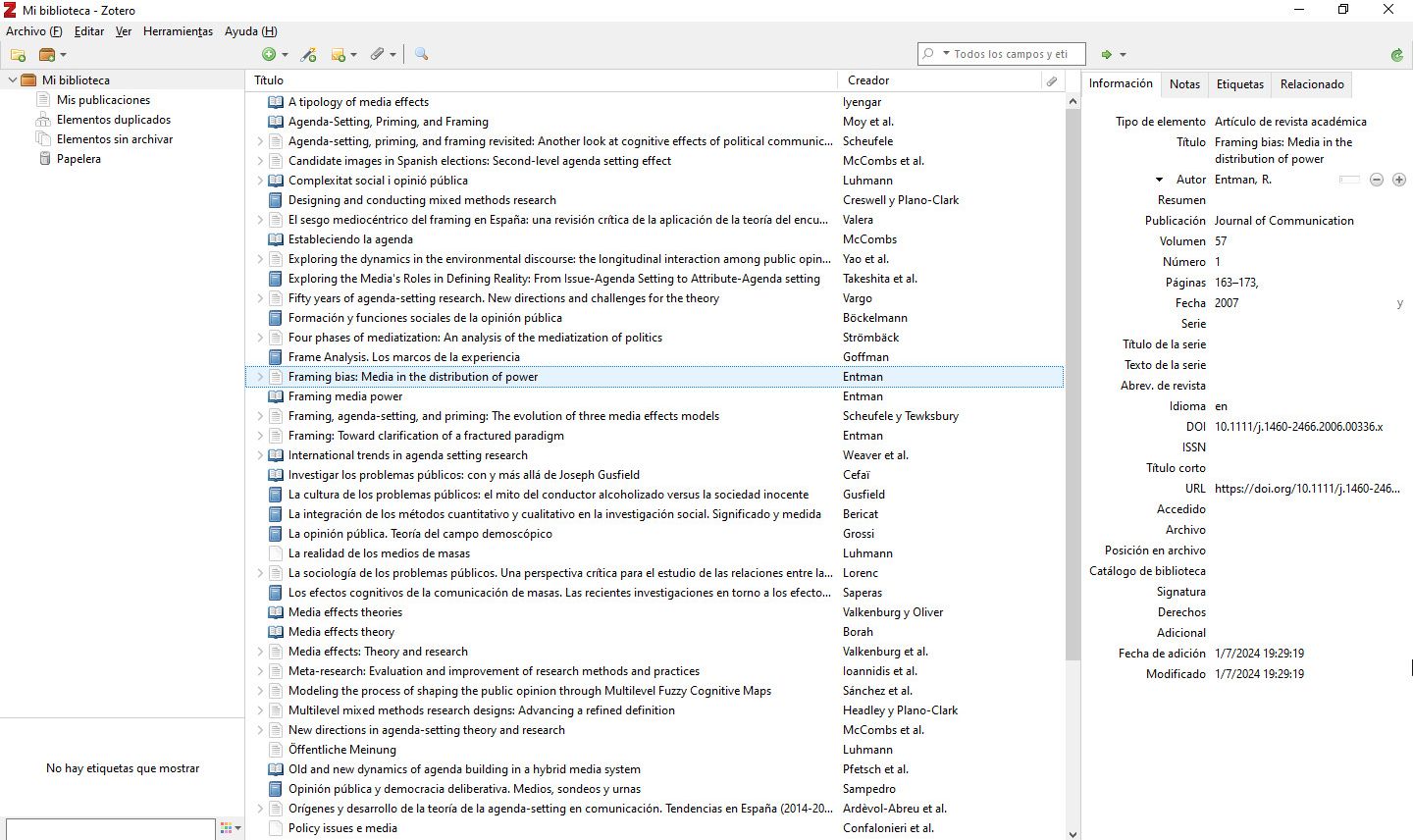Click the Papelera trash bin icon
Screen dimensions: 1413x840
tap(45, 159)
